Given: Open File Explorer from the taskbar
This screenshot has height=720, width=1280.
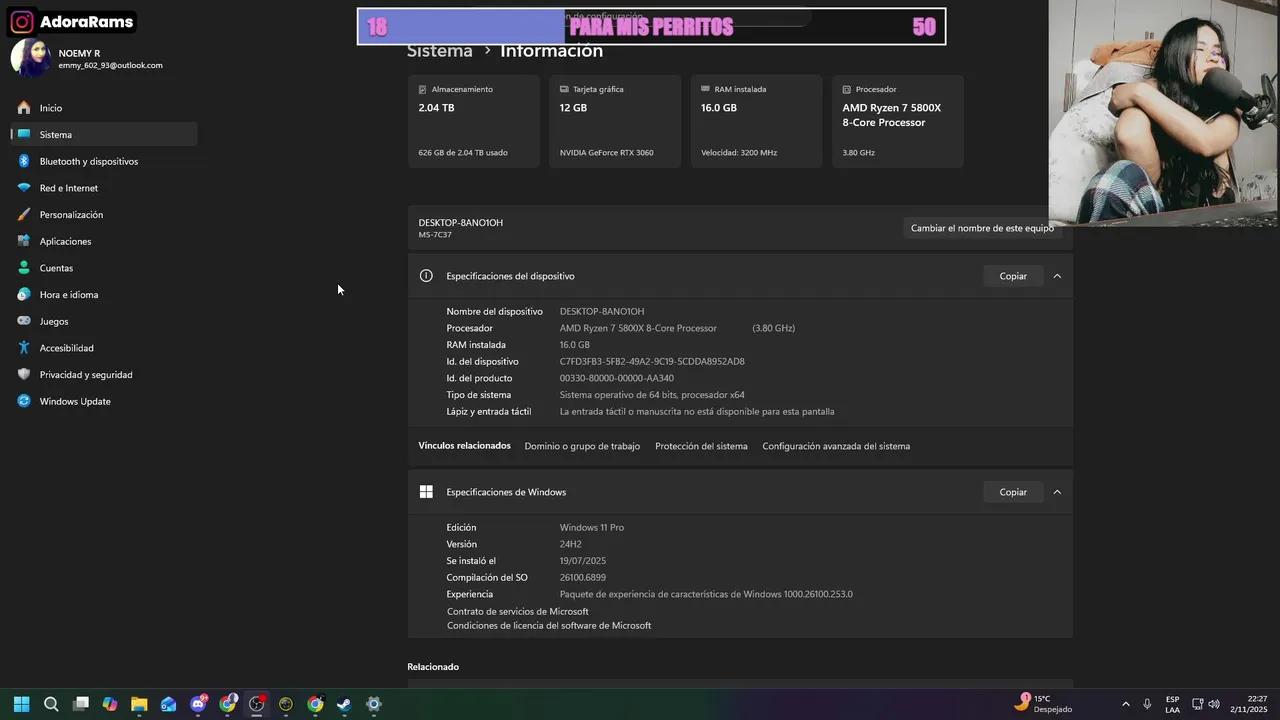Looking at the screenshot, I should 139,704.
